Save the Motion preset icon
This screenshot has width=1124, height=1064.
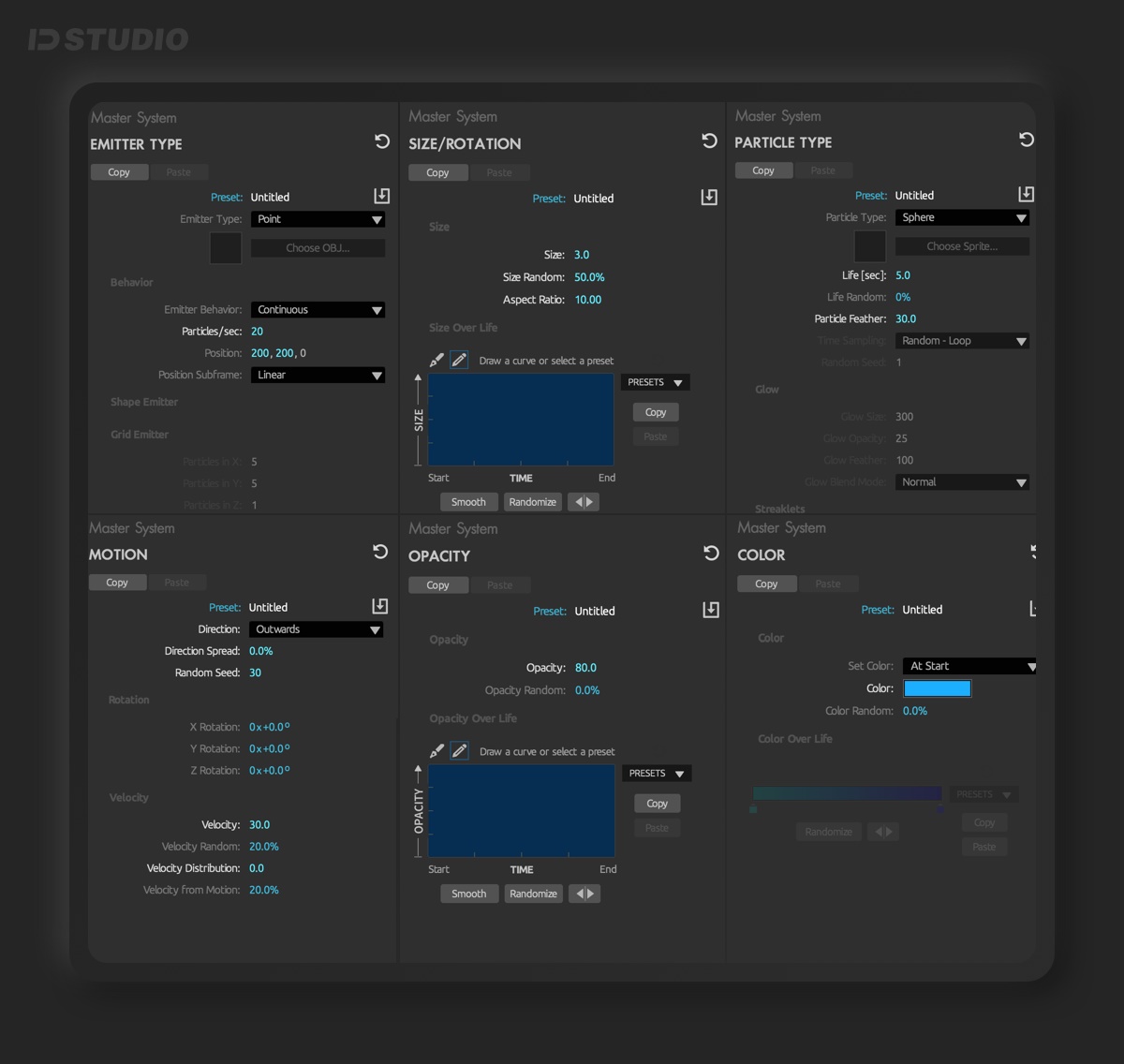379,606
